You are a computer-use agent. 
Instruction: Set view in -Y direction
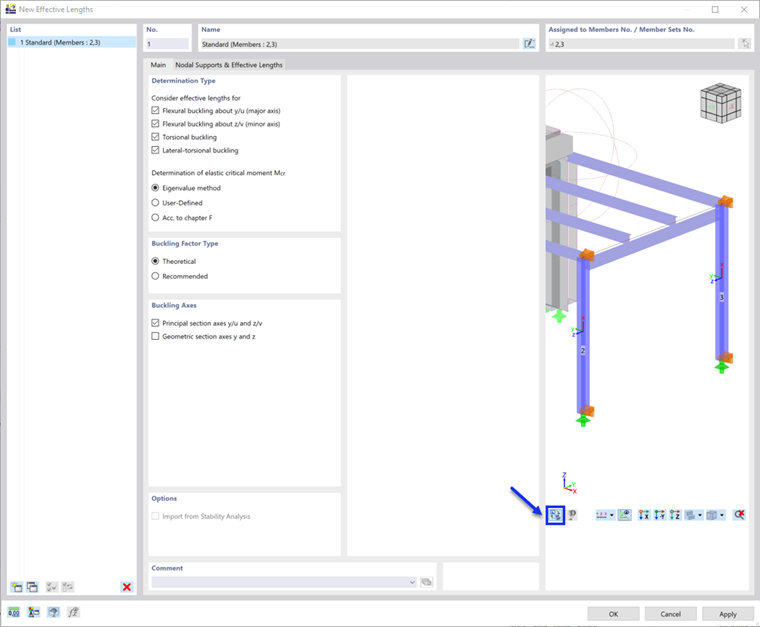click(659, 515)
